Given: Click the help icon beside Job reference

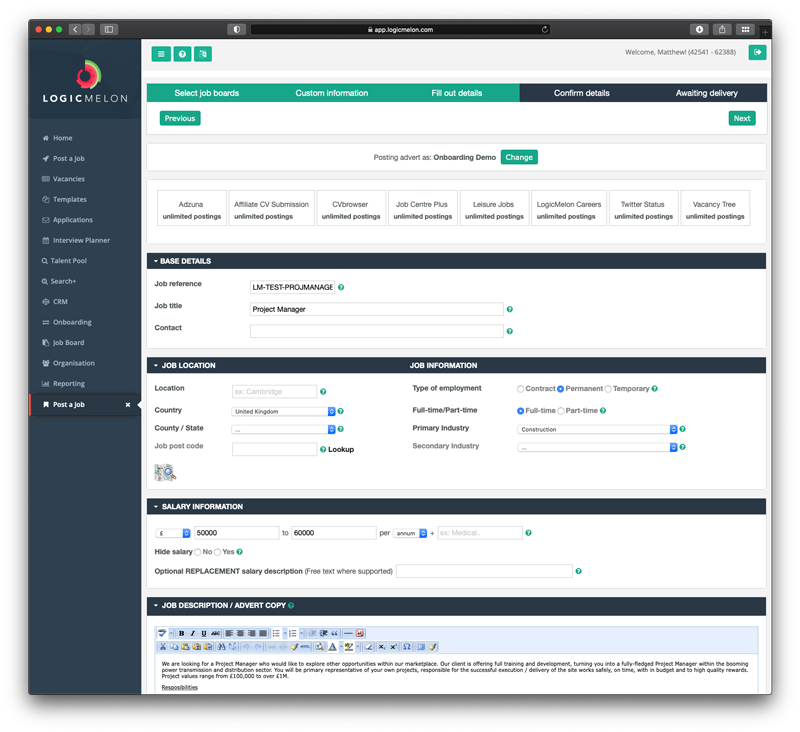Looking at the screenshot, I should tap(341, 287).
